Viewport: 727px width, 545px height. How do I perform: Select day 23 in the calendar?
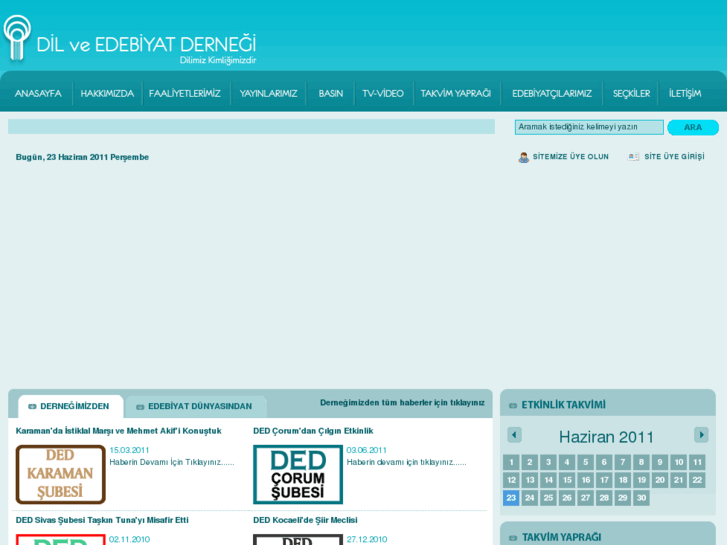click(x=511, y=498)
